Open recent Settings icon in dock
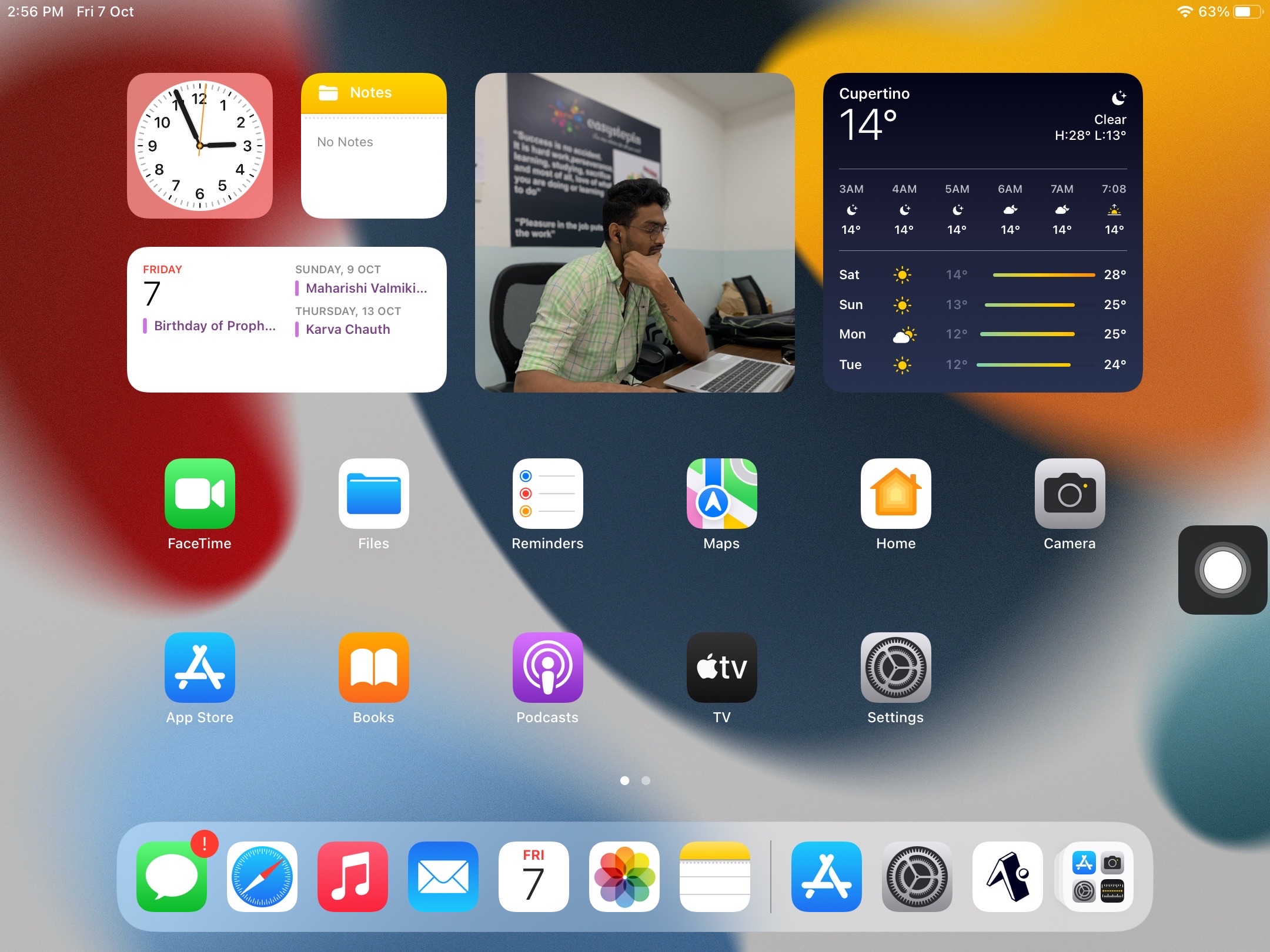This screenshot has width=1270, height=952. 917,877
